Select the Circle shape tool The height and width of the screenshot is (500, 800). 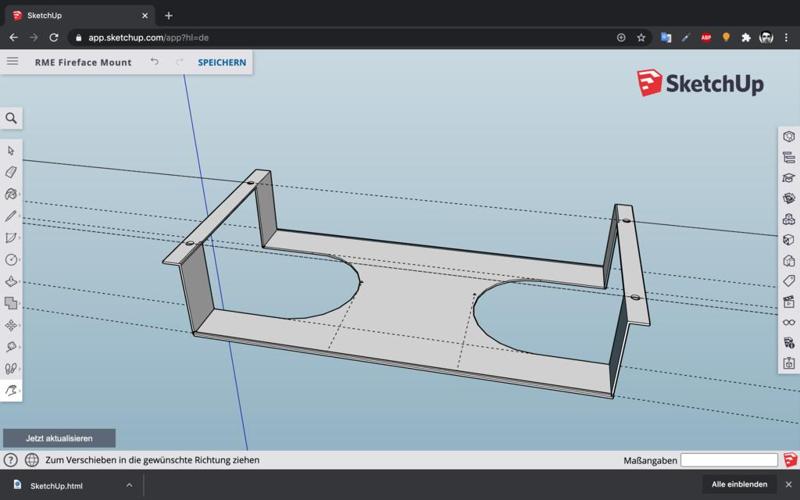[x=11, y=260]
